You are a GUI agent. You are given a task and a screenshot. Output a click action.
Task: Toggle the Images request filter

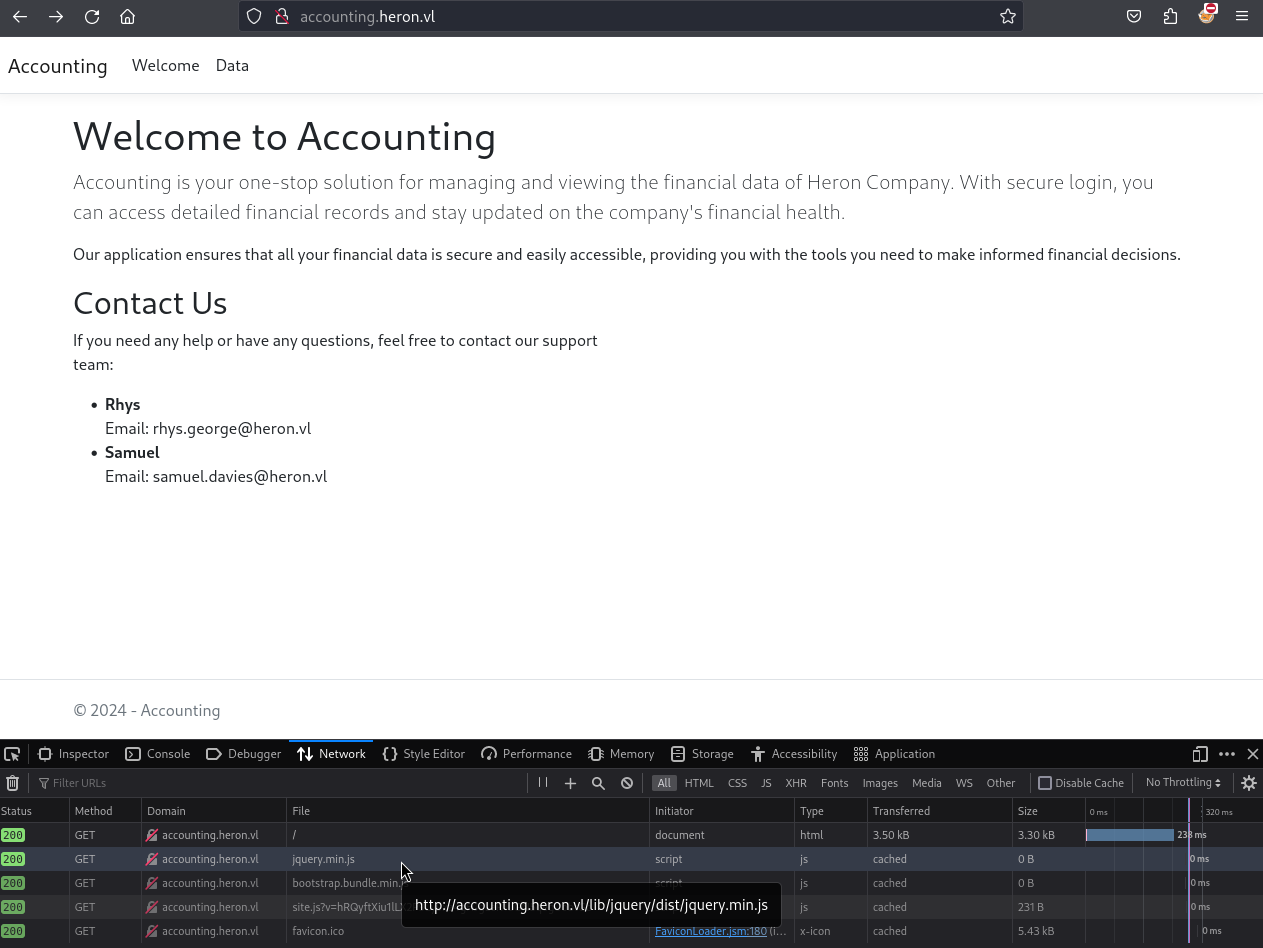tap(880, 783)
